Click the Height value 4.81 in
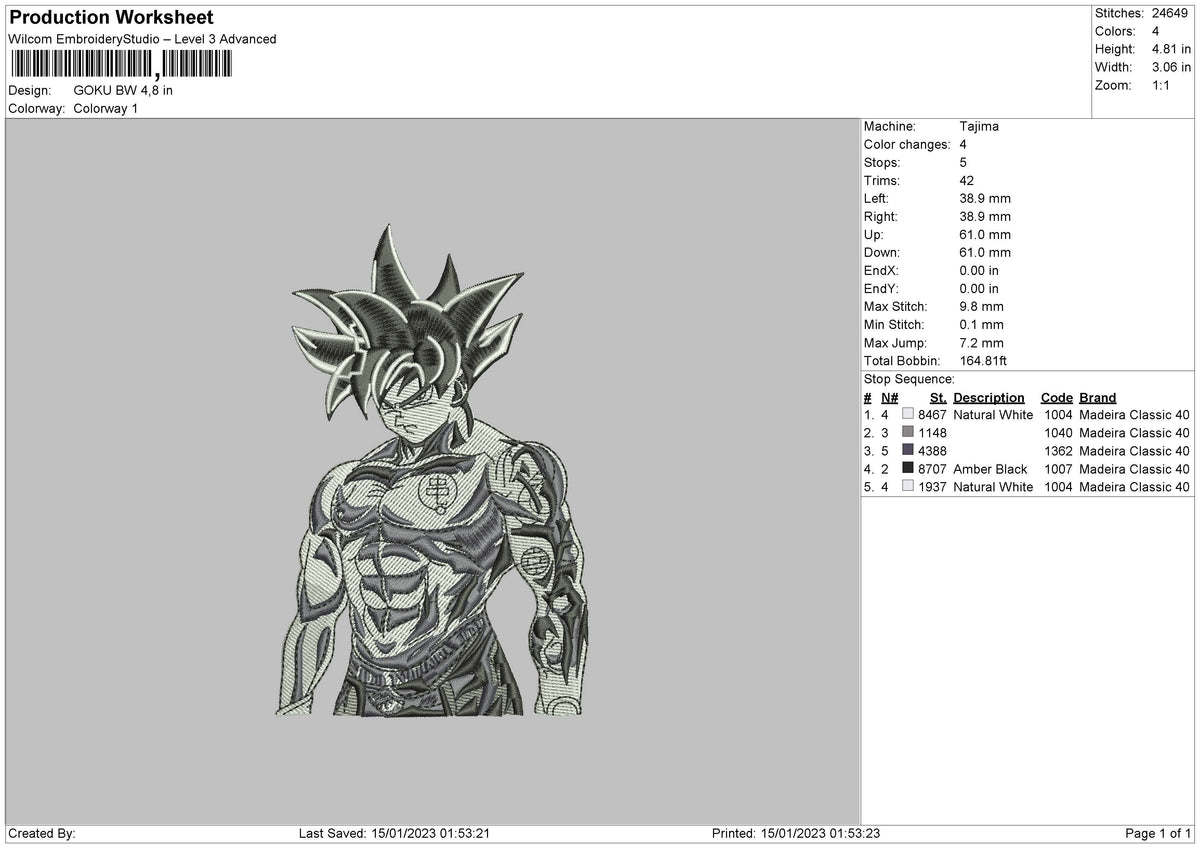Image resolution: width=1200 pixels, height=848 pixels. [1170, 49]
